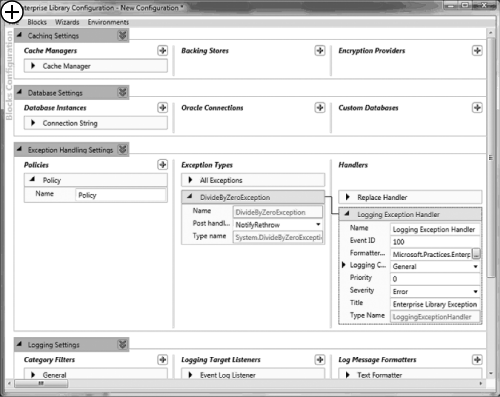Image resolution: width=500 pixels, height=397 pixels.
Task: Click Caching Settings double-chevron icon
Action: click(x=122, y=35)
